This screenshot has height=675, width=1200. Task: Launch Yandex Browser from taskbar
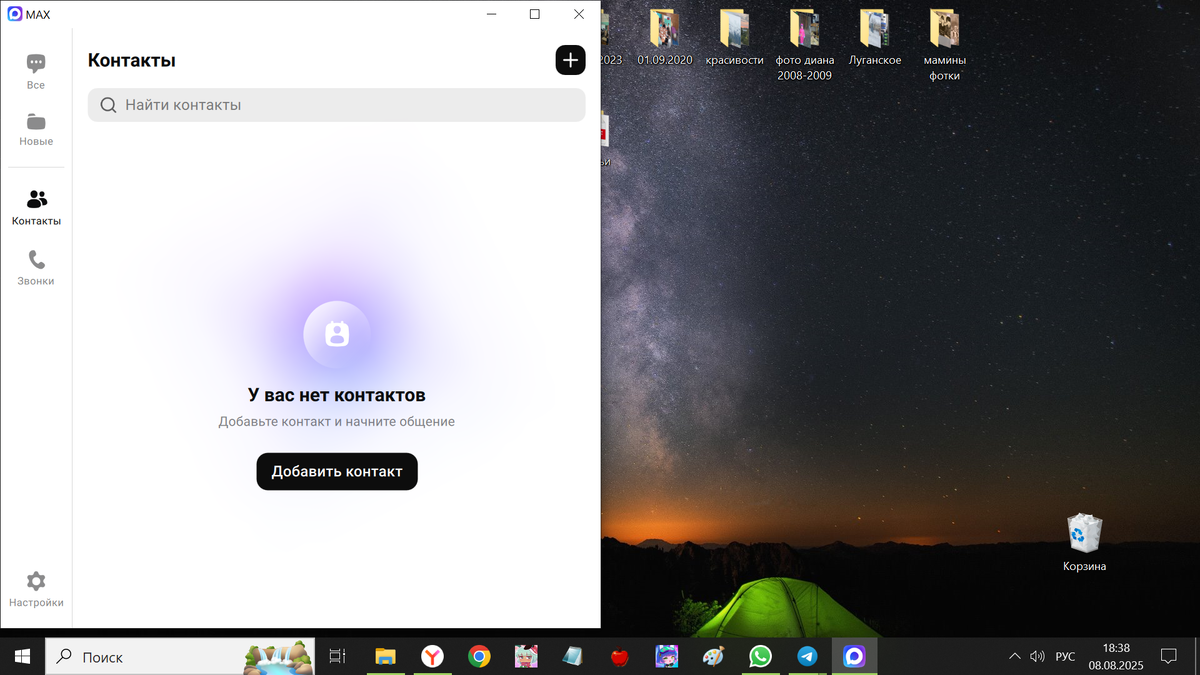[x=432, y=657]
